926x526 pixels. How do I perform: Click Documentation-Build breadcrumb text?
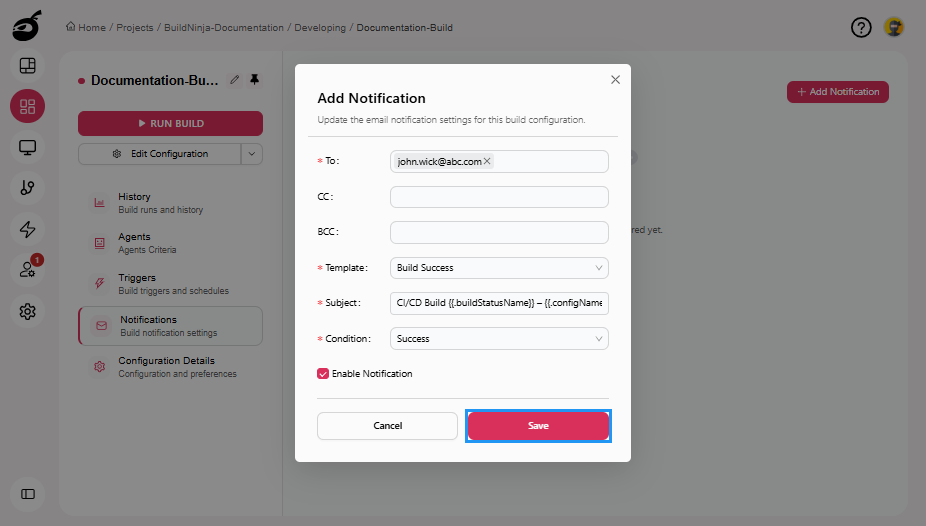point(405,28)
